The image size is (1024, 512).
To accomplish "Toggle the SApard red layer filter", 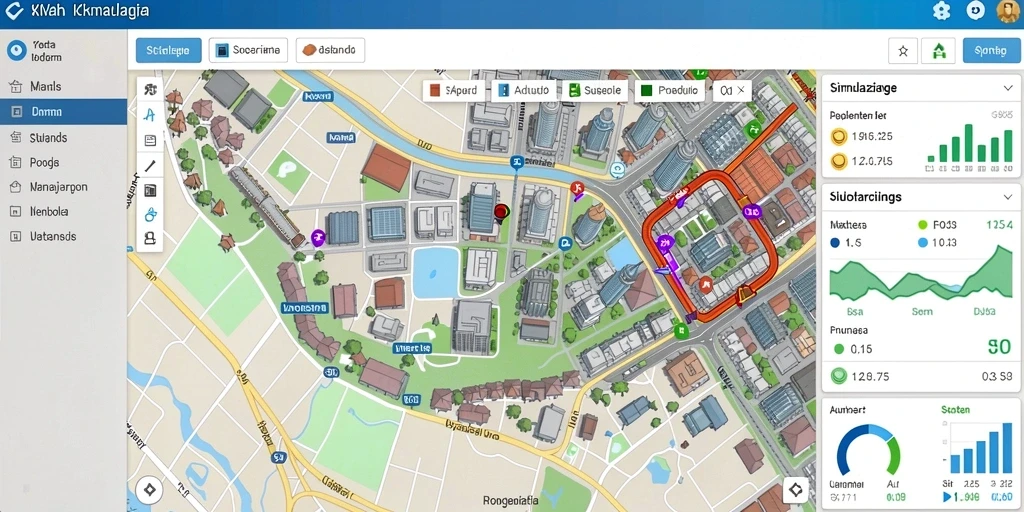I will [x=453, y=90].
